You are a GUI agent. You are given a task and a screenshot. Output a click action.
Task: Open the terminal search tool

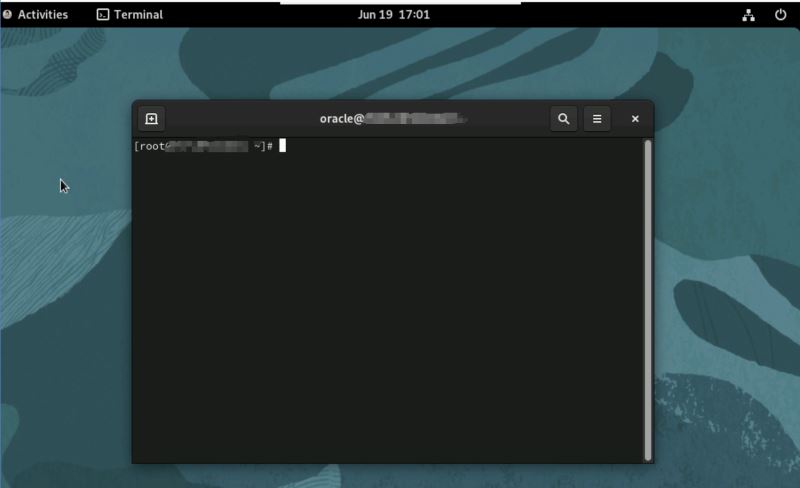pyautogui.click(x=563, y=119)
